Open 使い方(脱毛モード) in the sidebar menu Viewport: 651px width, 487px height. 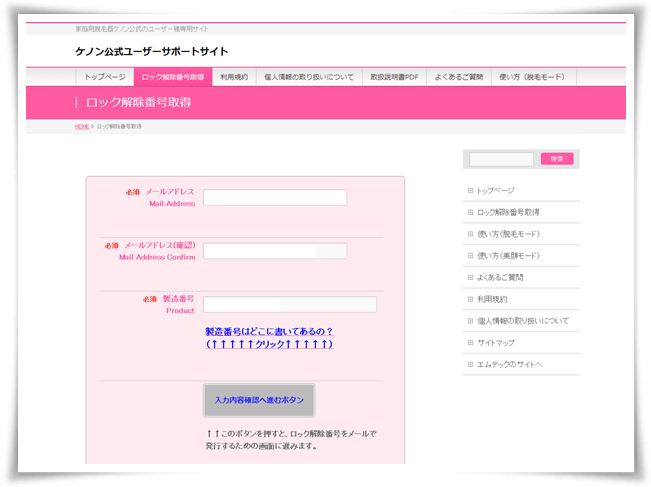[x=509, y=234]
